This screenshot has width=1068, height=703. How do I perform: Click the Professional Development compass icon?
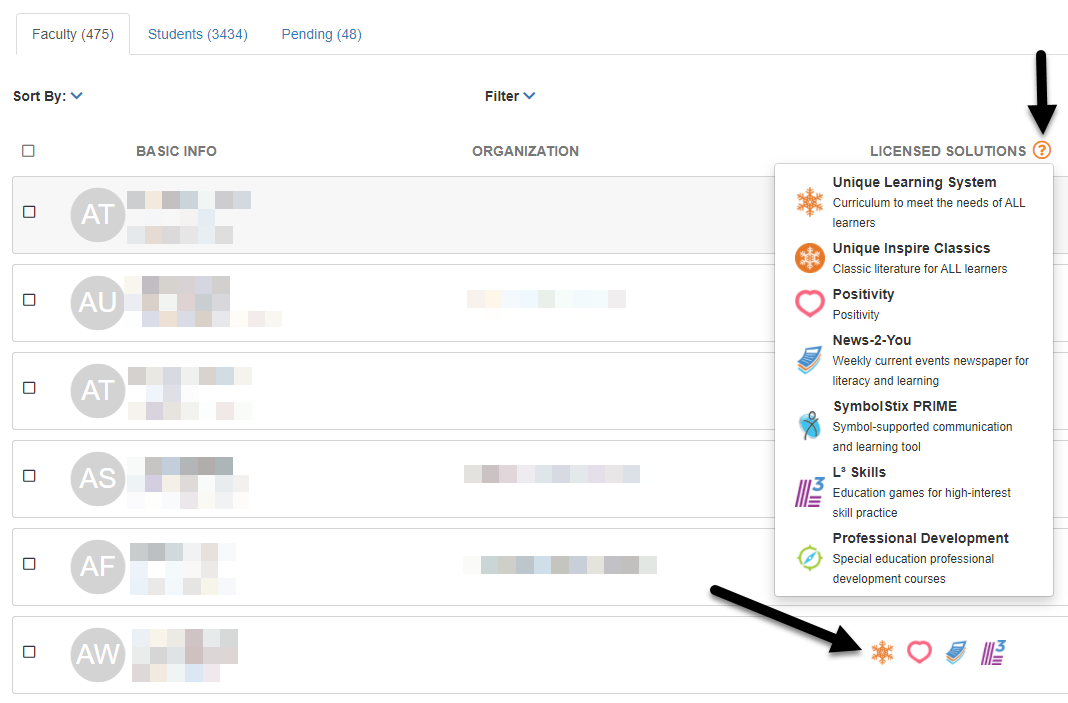point(810,558)
